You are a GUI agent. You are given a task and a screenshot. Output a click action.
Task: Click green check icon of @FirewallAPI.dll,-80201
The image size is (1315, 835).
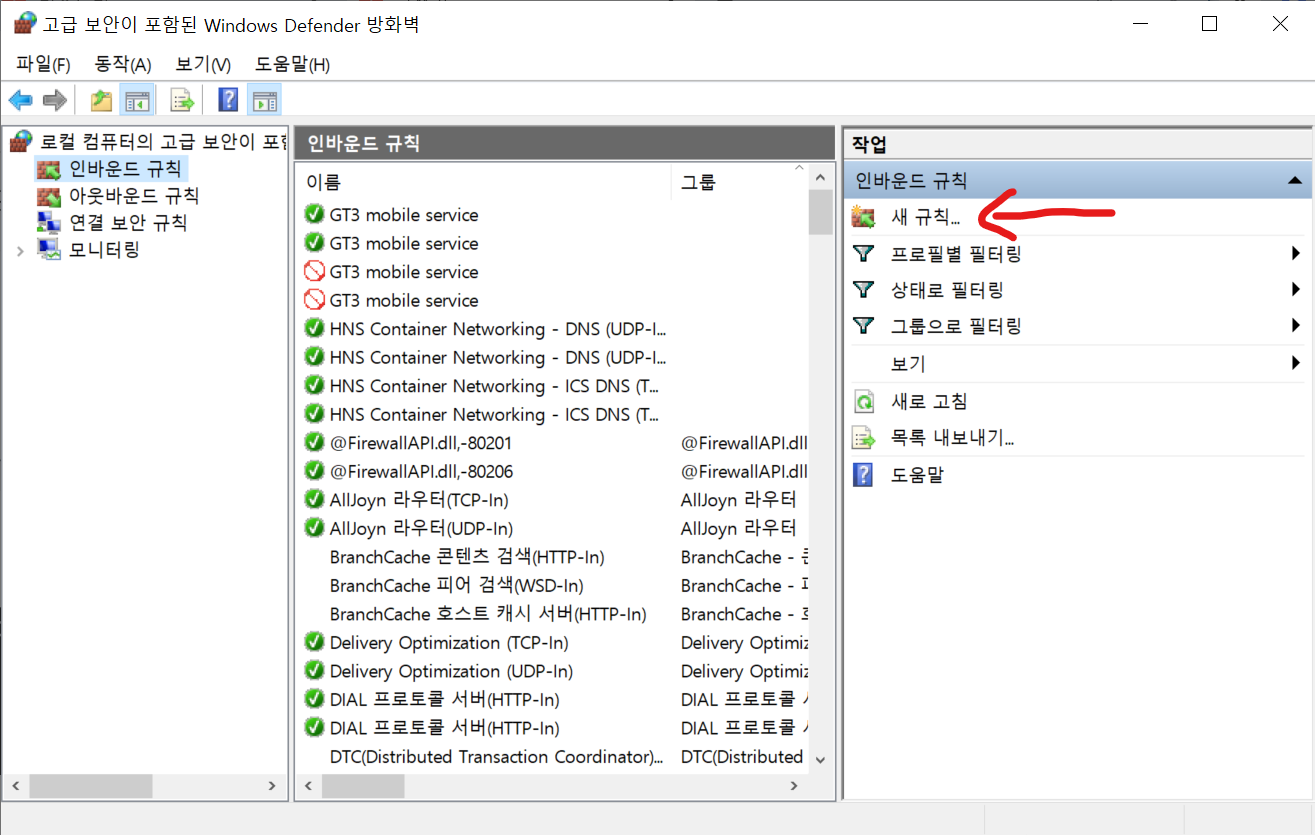pos(314,442)
